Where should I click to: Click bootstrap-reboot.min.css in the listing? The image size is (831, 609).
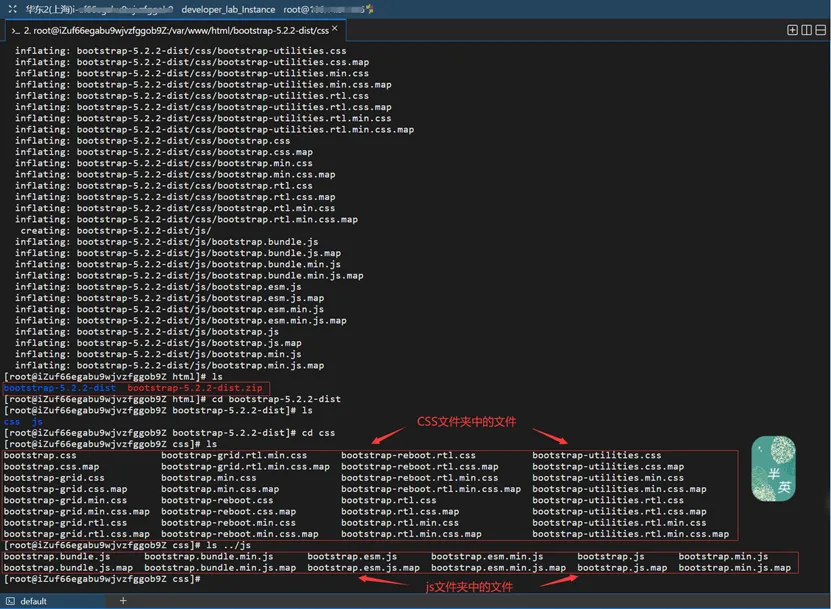228,523
